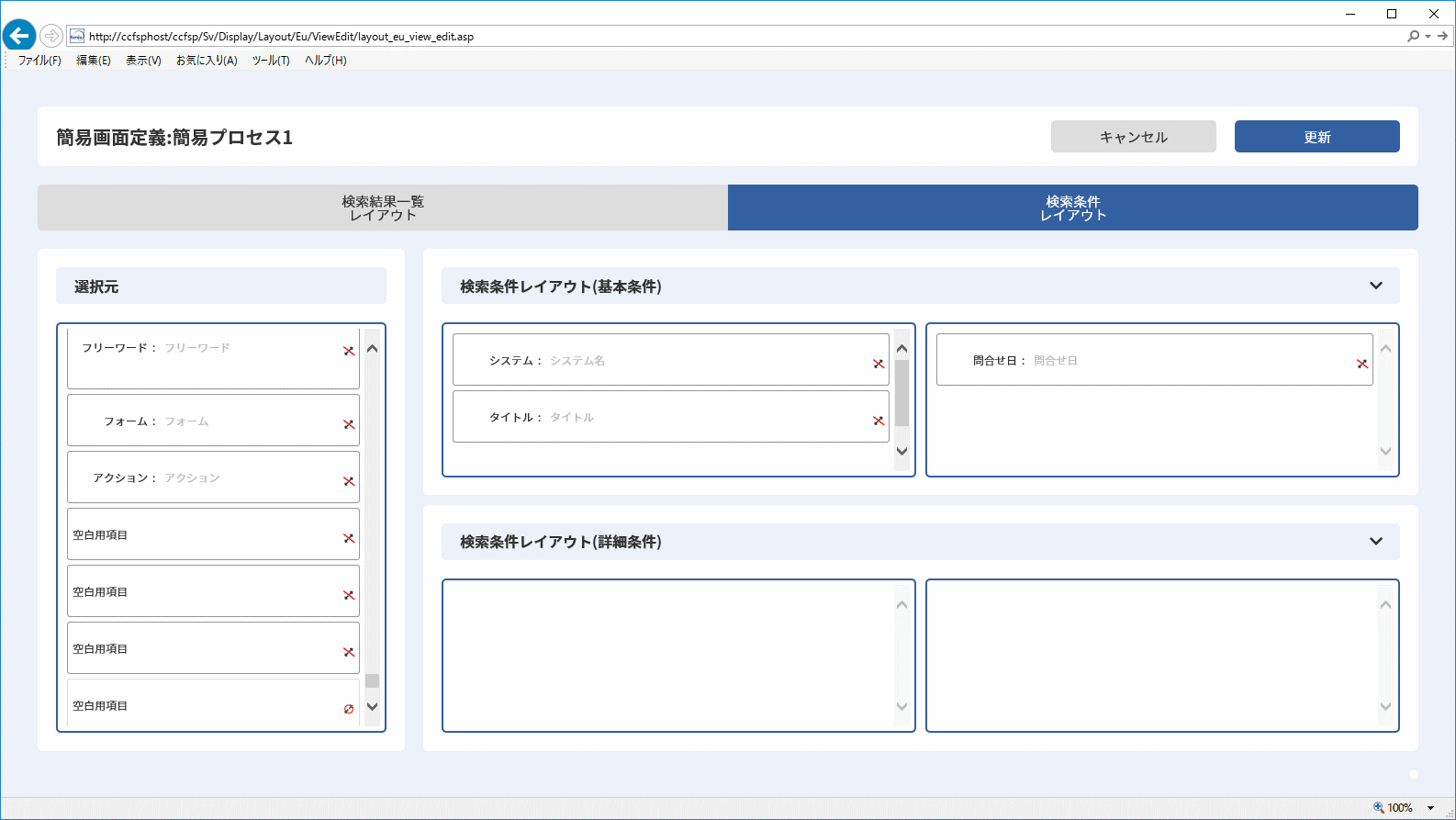Remove the 問合せ日 condition using its red icon

1362,364
